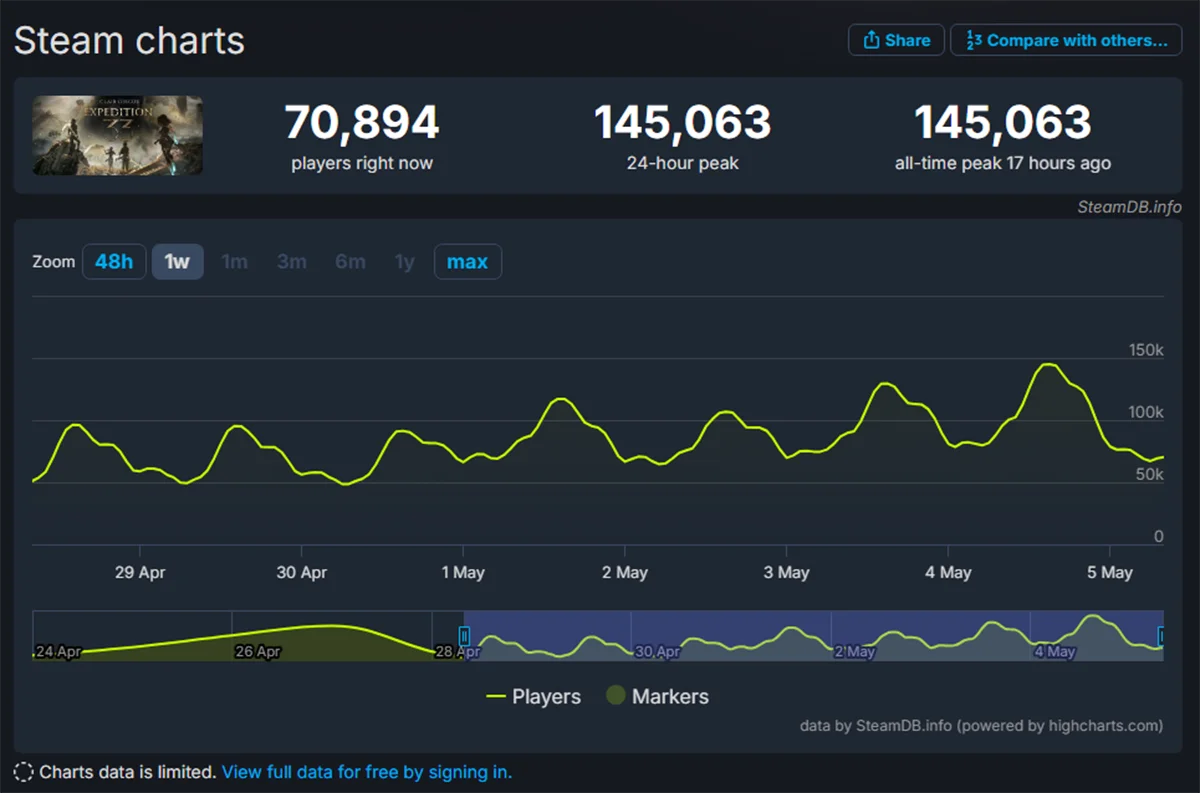The image size is (1200, 793).
Task: Click the all-time peak 17 hours ago text
Action: click(1003, 163)
